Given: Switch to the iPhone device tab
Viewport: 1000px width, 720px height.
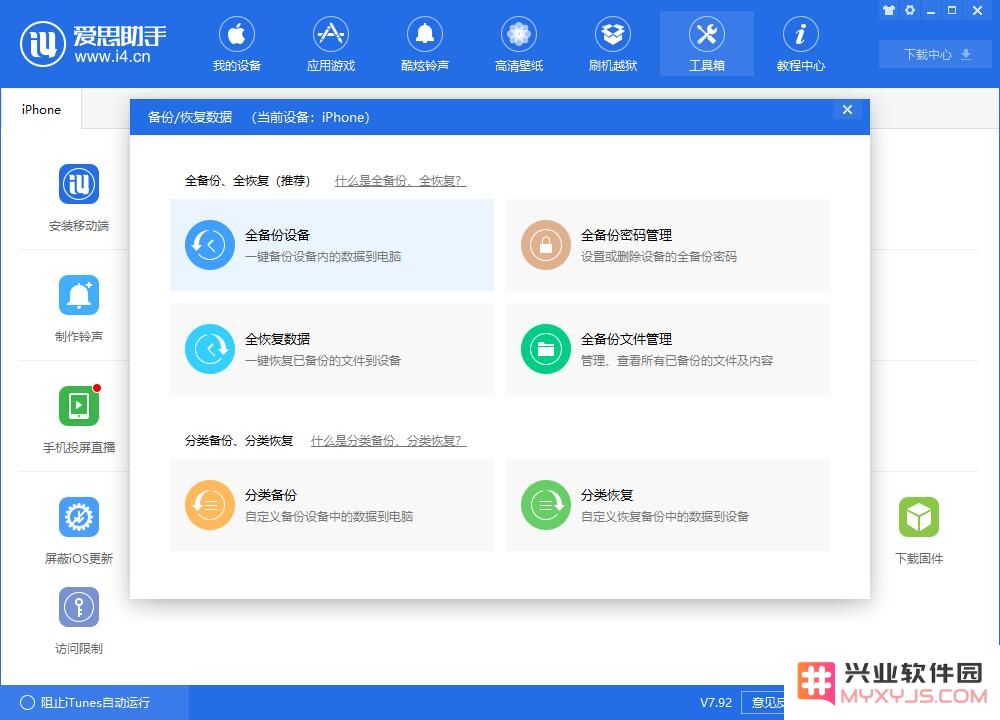Looking at the screenshot, I should point(41,110).
